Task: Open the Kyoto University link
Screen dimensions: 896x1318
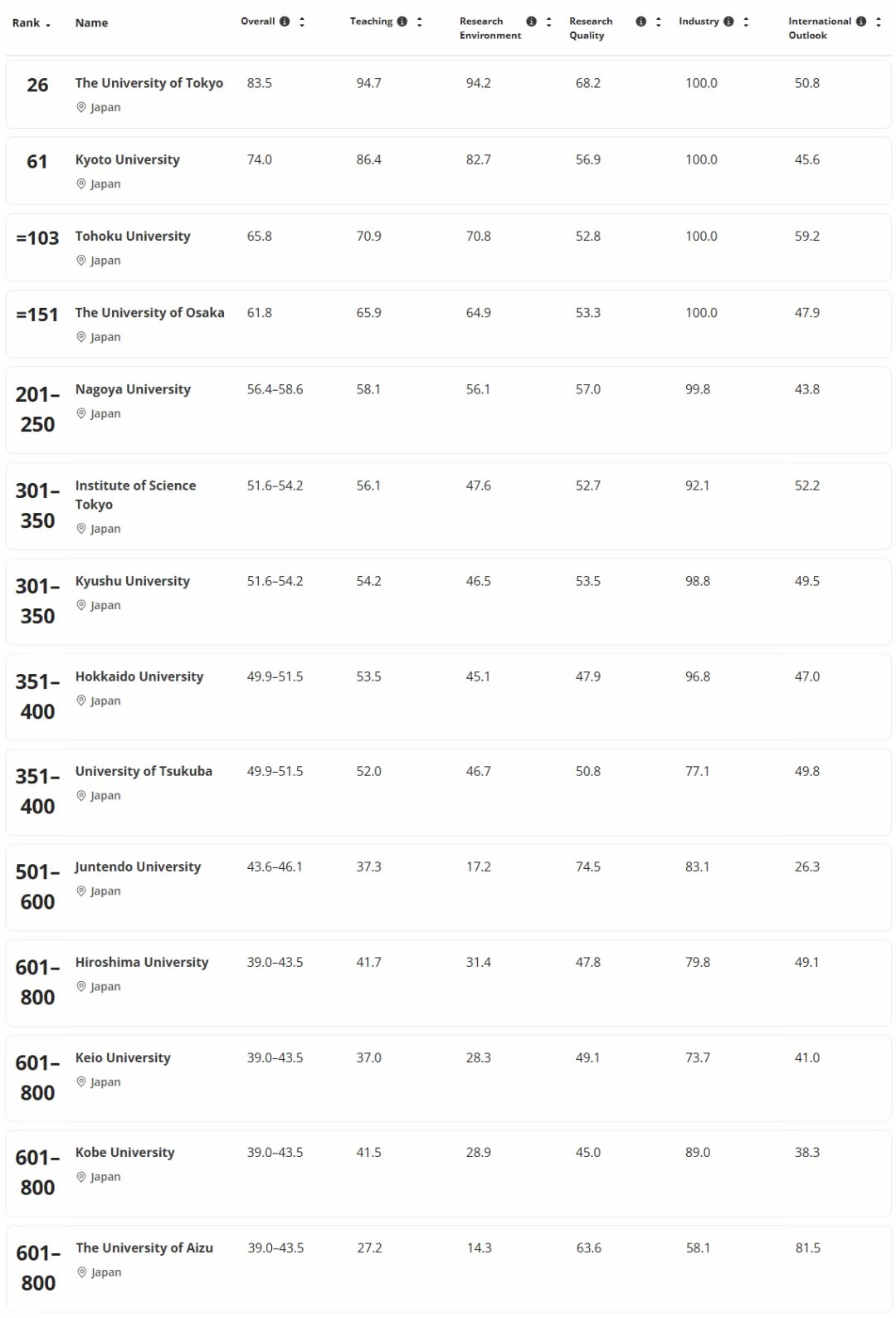Action: [x=127, y=159]
